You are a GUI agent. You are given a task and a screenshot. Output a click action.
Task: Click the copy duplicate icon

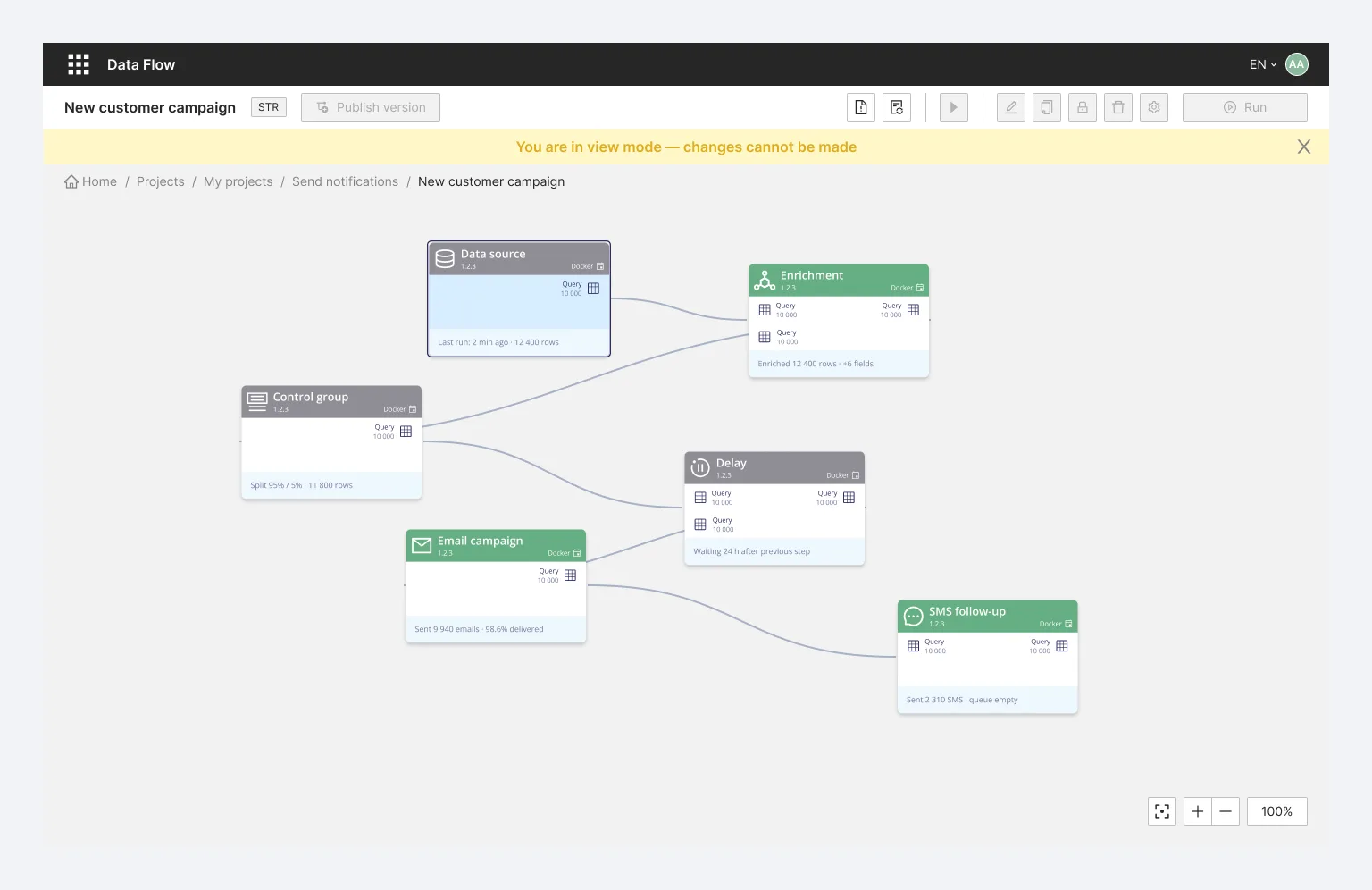tap(1047, 107)
